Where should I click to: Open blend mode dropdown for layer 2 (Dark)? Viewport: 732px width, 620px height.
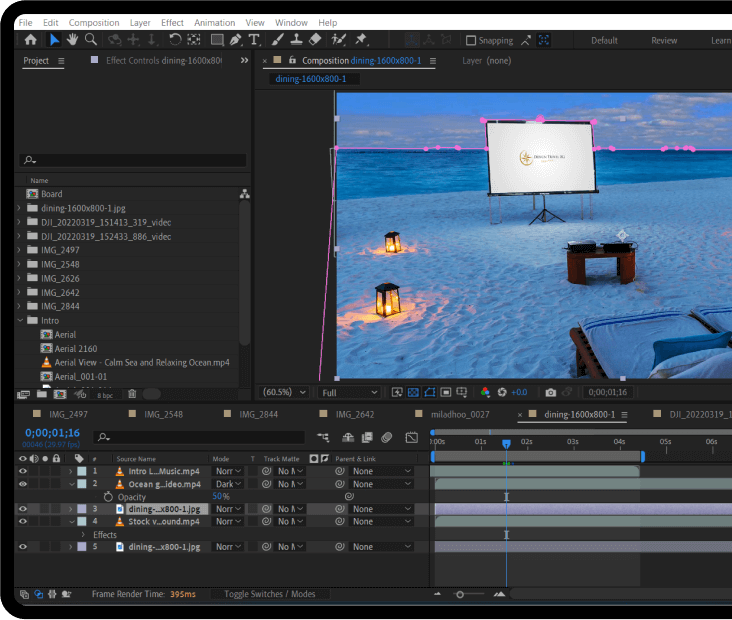(228, 484)
